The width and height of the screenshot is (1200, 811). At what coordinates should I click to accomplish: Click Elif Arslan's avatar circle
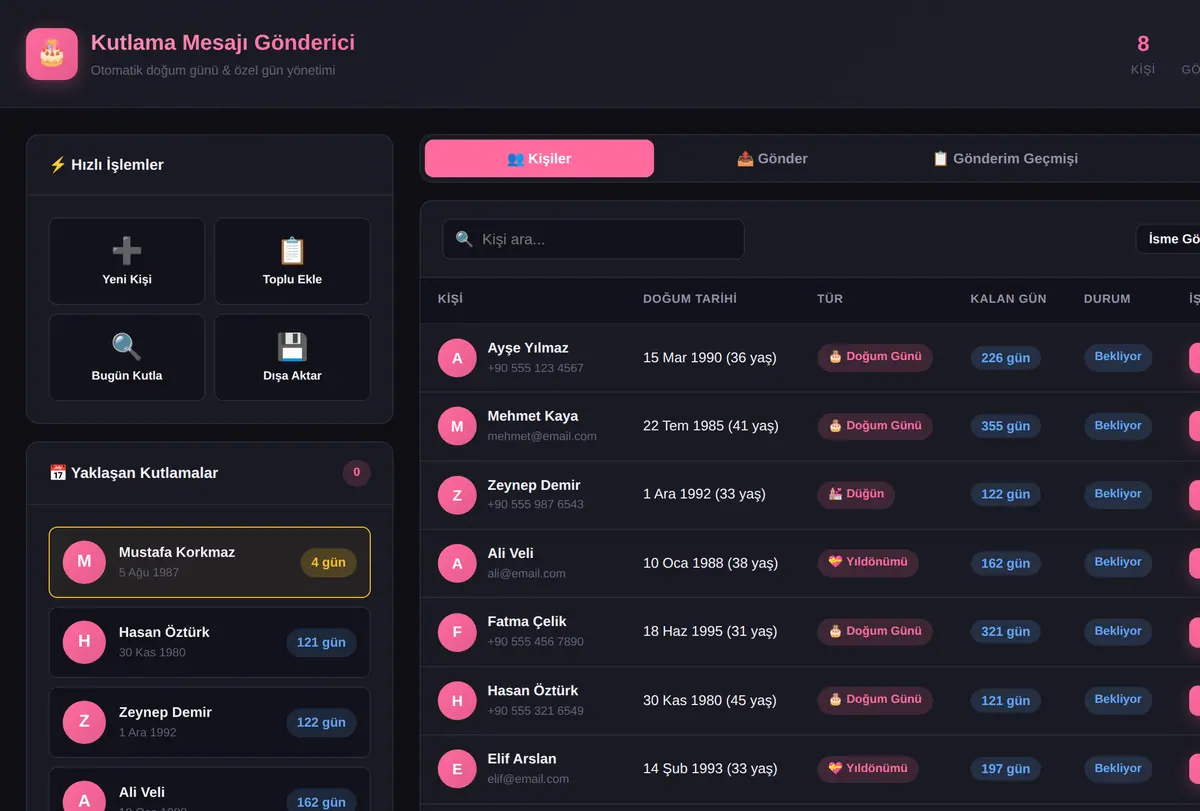[x=457, y=769]
